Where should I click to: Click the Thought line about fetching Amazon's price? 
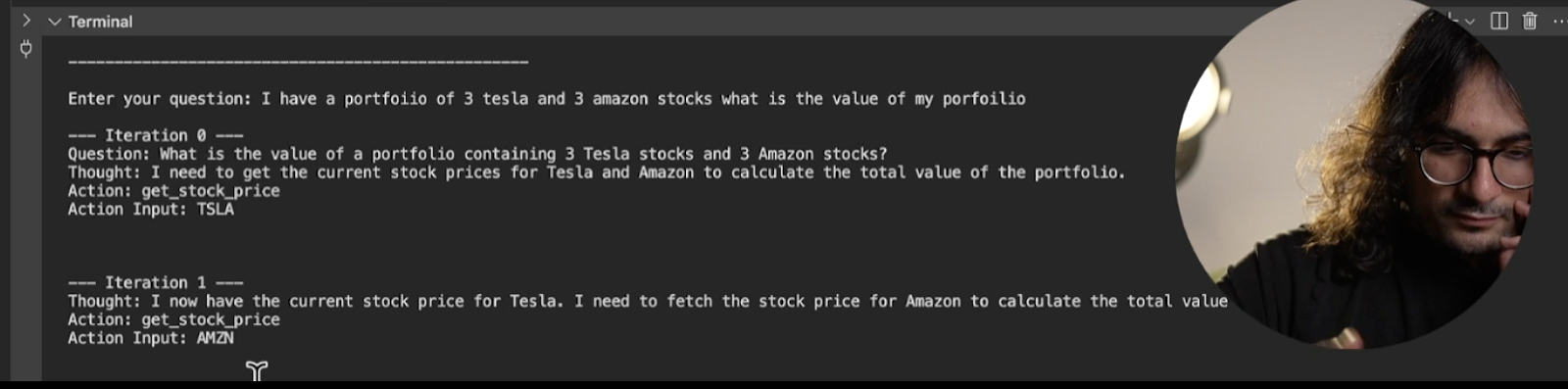pyautogui.click(x=648, y=301)
